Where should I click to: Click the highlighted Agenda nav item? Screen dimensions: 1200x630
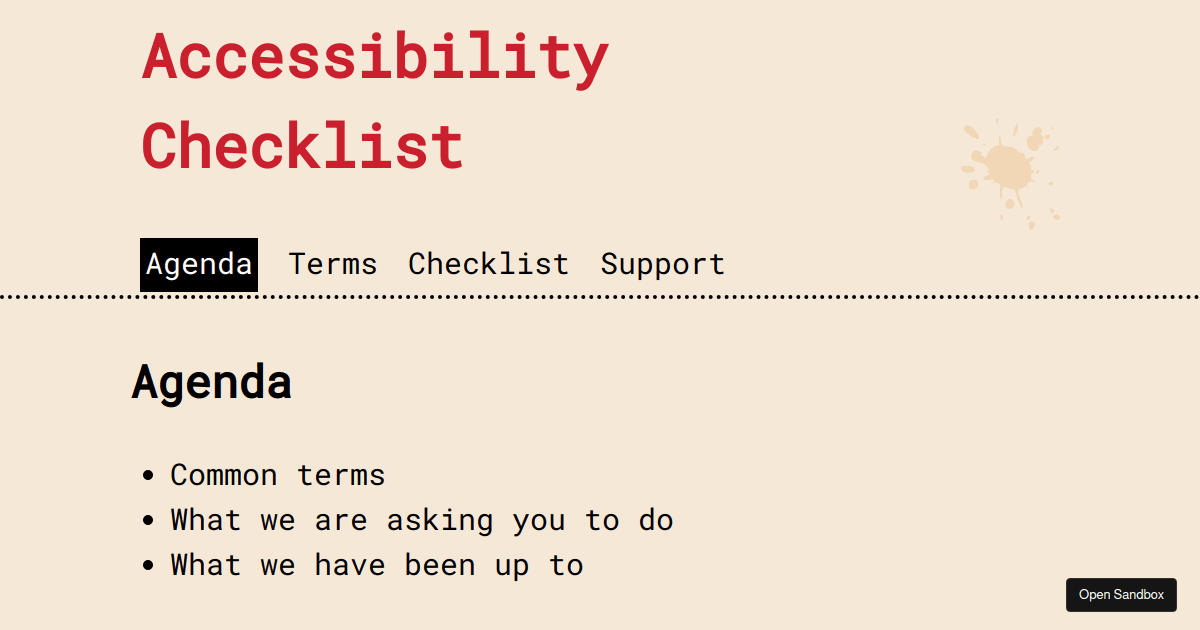click(x=198, y=264)
